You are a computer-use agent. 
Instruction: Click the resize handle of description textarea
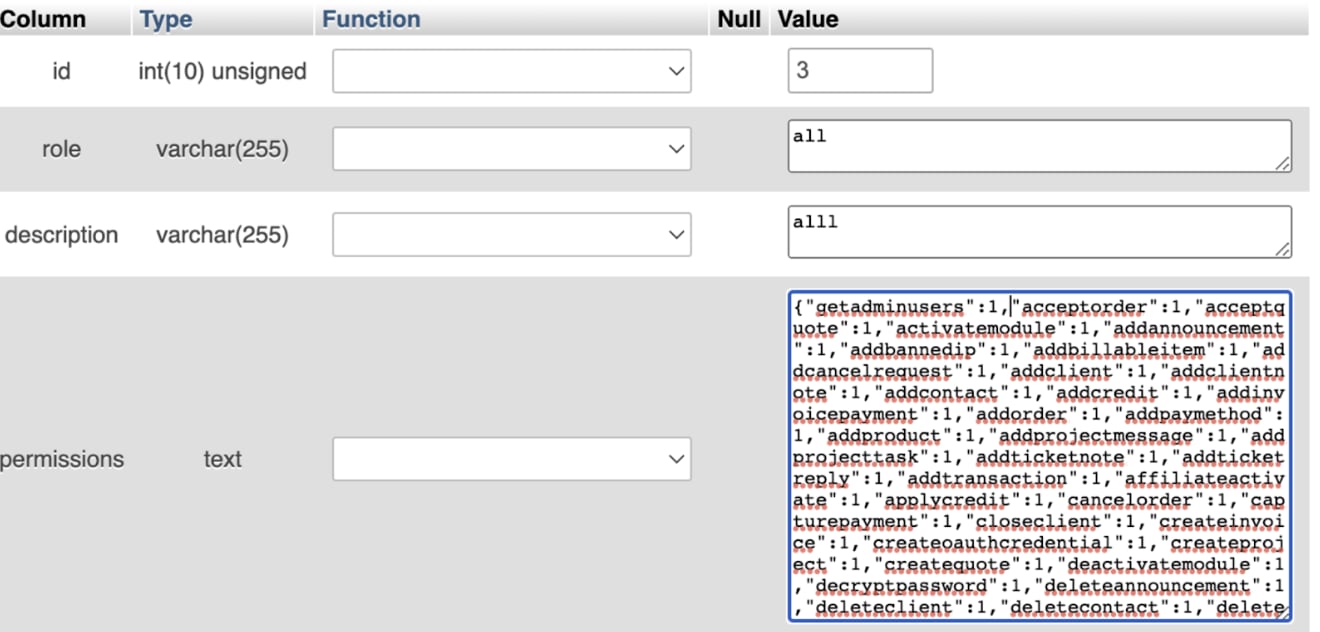[1283, 250]
